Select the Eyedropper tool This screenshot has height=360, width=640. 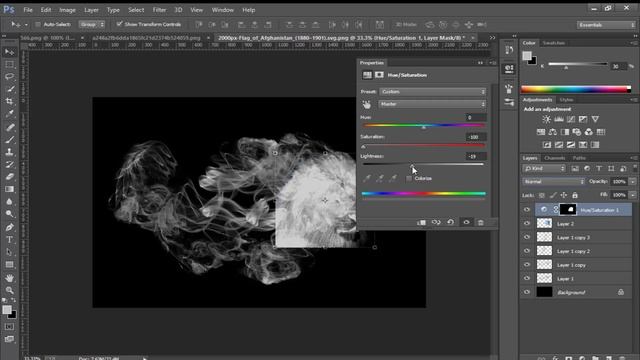[x=9, y=114]
